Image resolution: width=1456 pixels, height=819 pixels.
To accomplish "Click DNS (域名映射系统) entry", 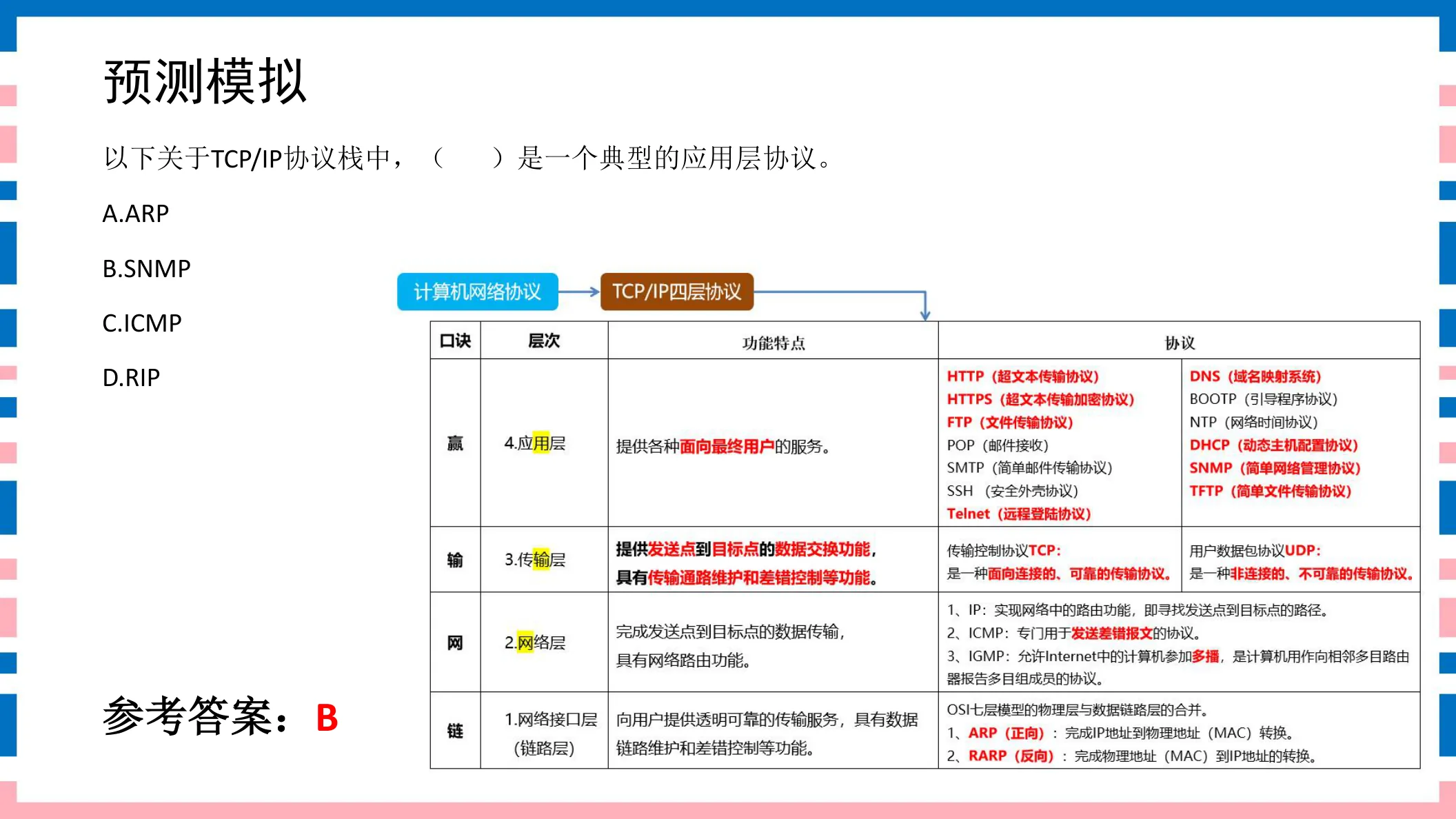I will [1255, 376].
